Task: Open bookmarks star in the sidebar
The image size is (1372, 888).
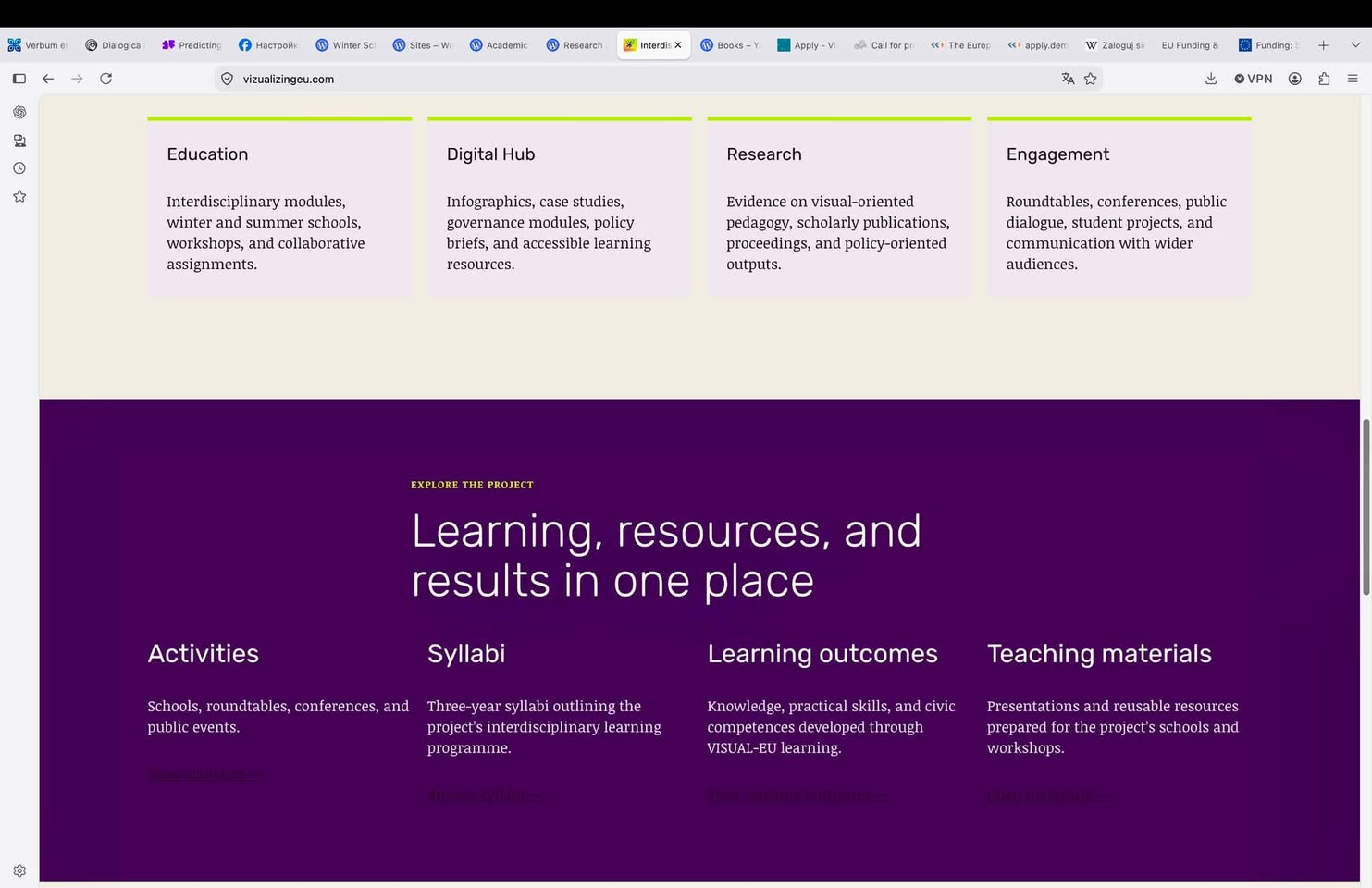Action: (x=19, y=196)
